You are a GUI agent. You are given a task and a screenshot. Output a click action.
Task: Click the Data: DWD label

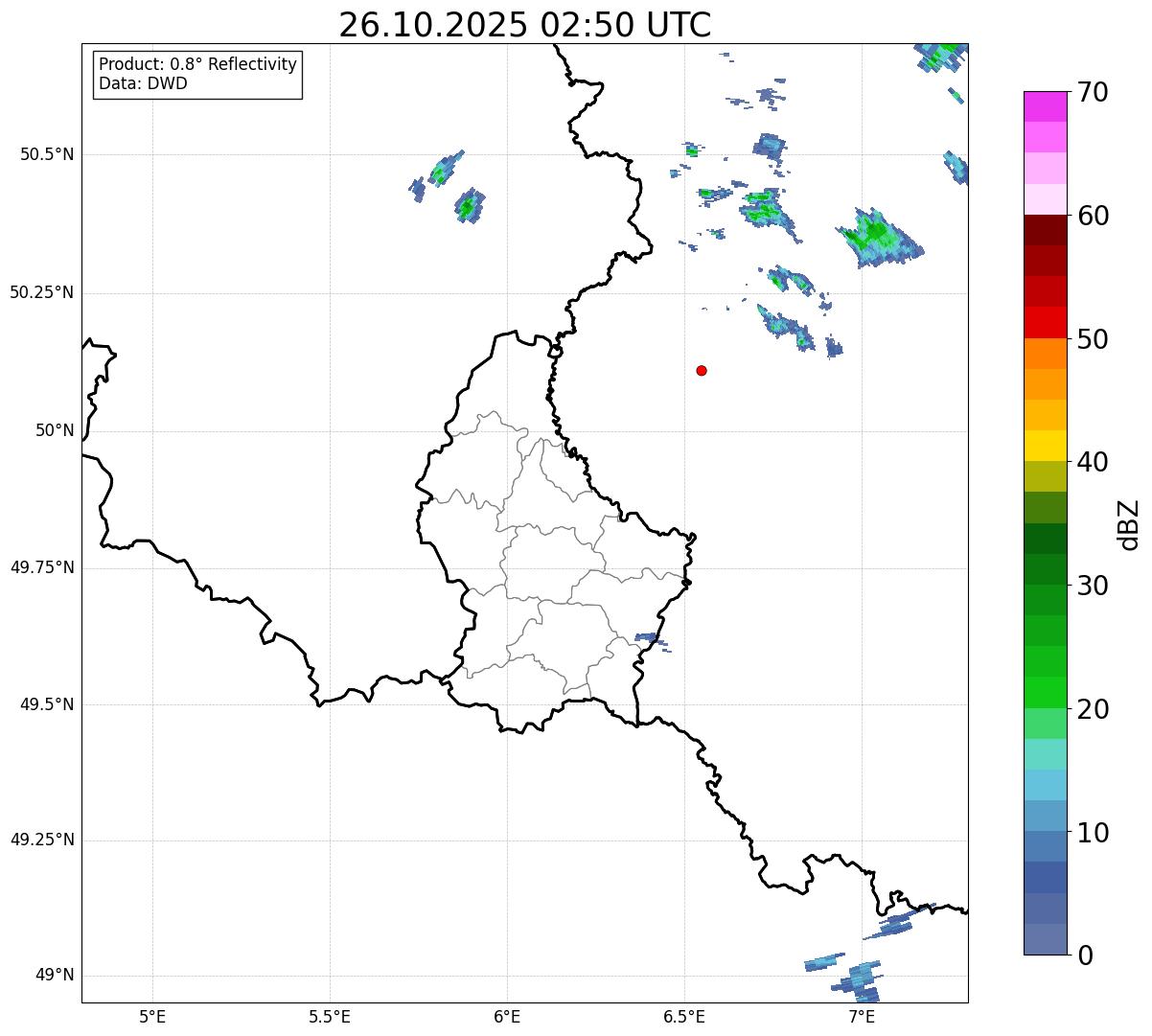[x=143, y=83]
